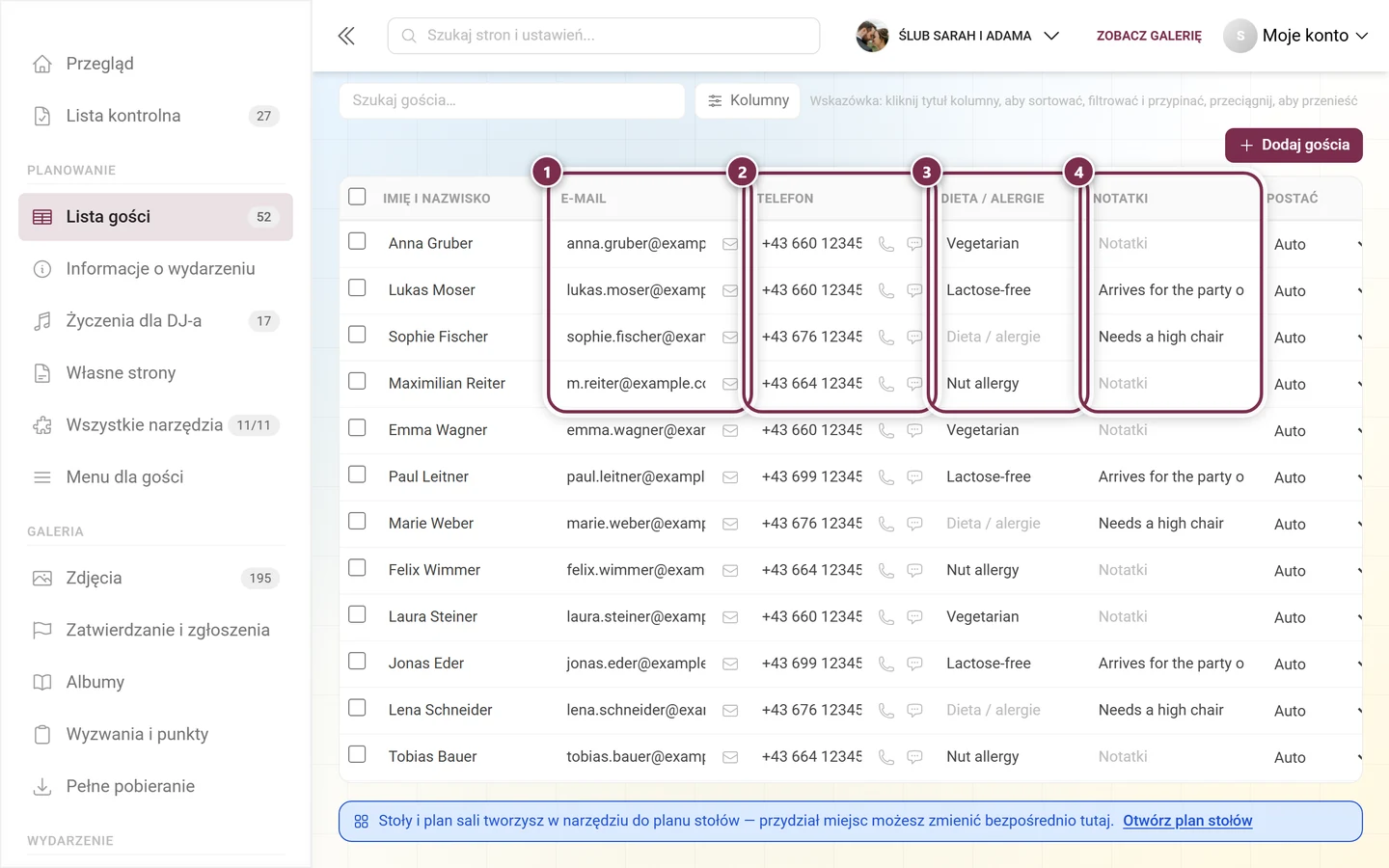
Task: Navigate to Zdjęcia gallery
Action: point(155,578)
